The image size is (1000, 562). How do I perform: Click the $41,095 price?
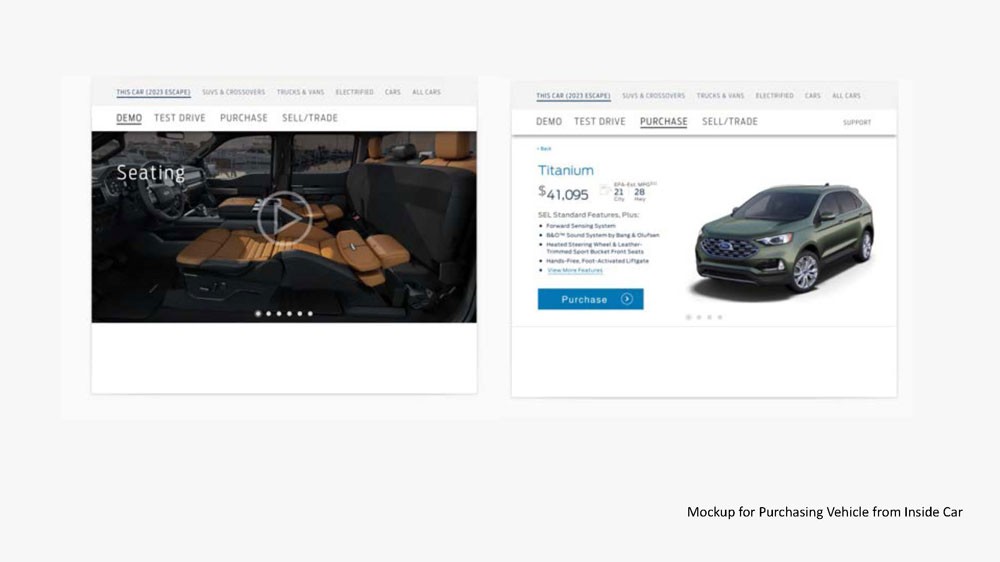pos(563,193)
